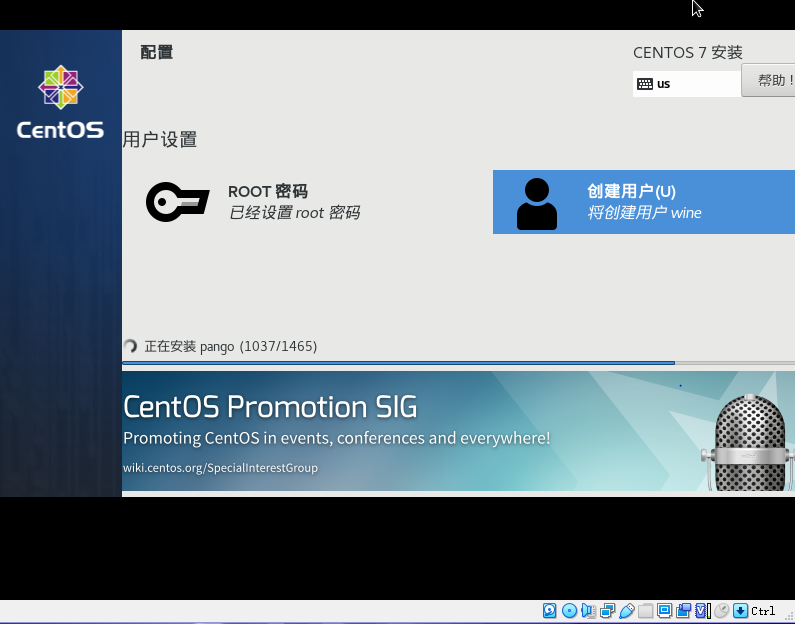Open the ROOT 密码 setting
Screen dimensions: 795x624
(x=254, y=202)
